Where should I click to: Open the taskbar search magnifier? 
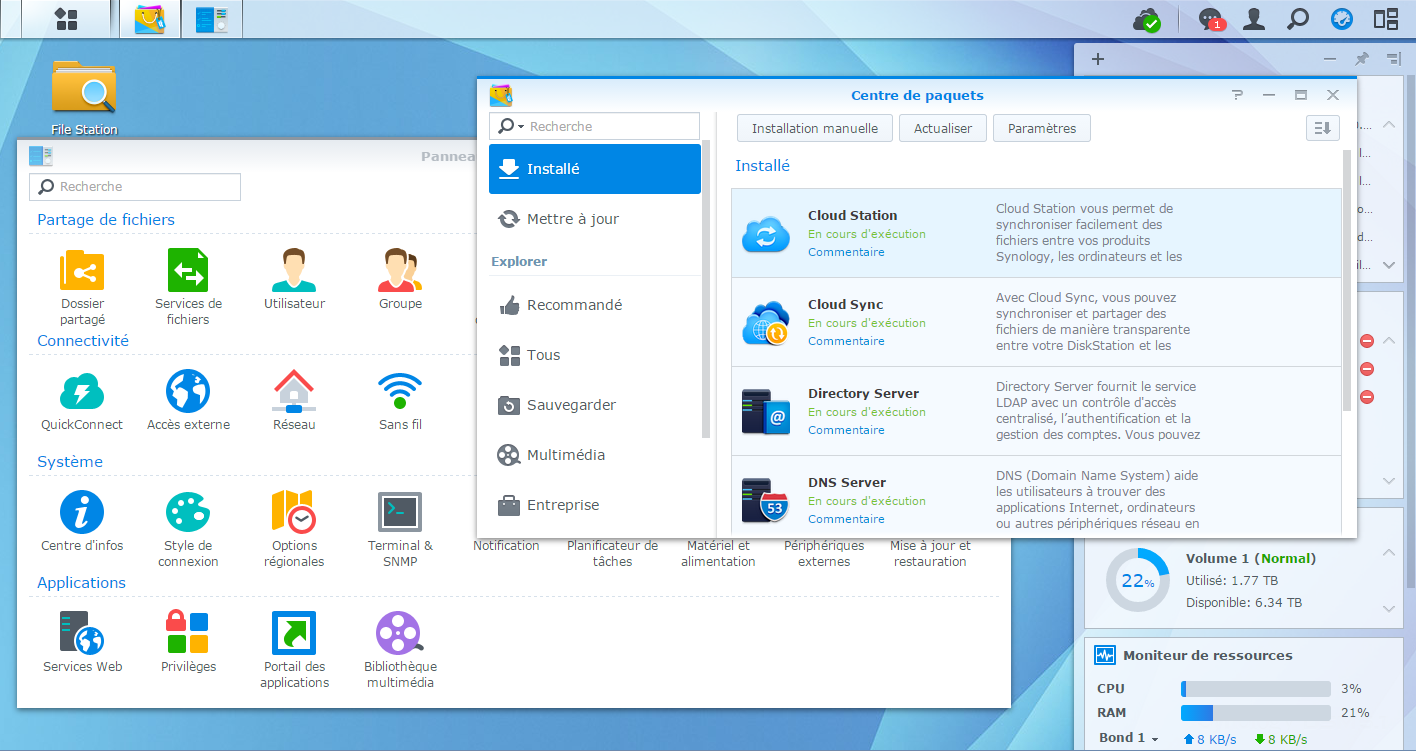click(1298, 19)
